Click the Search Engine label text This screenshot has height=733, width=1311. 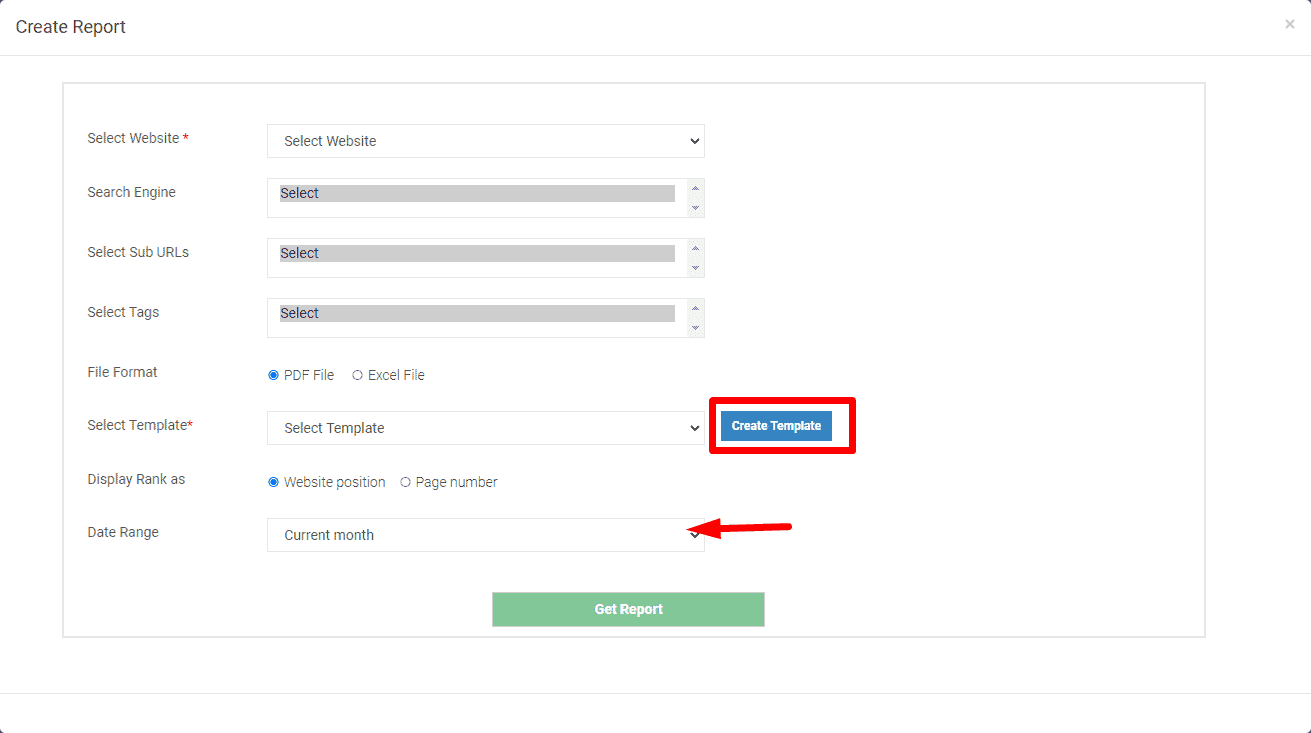pos(131,192)
